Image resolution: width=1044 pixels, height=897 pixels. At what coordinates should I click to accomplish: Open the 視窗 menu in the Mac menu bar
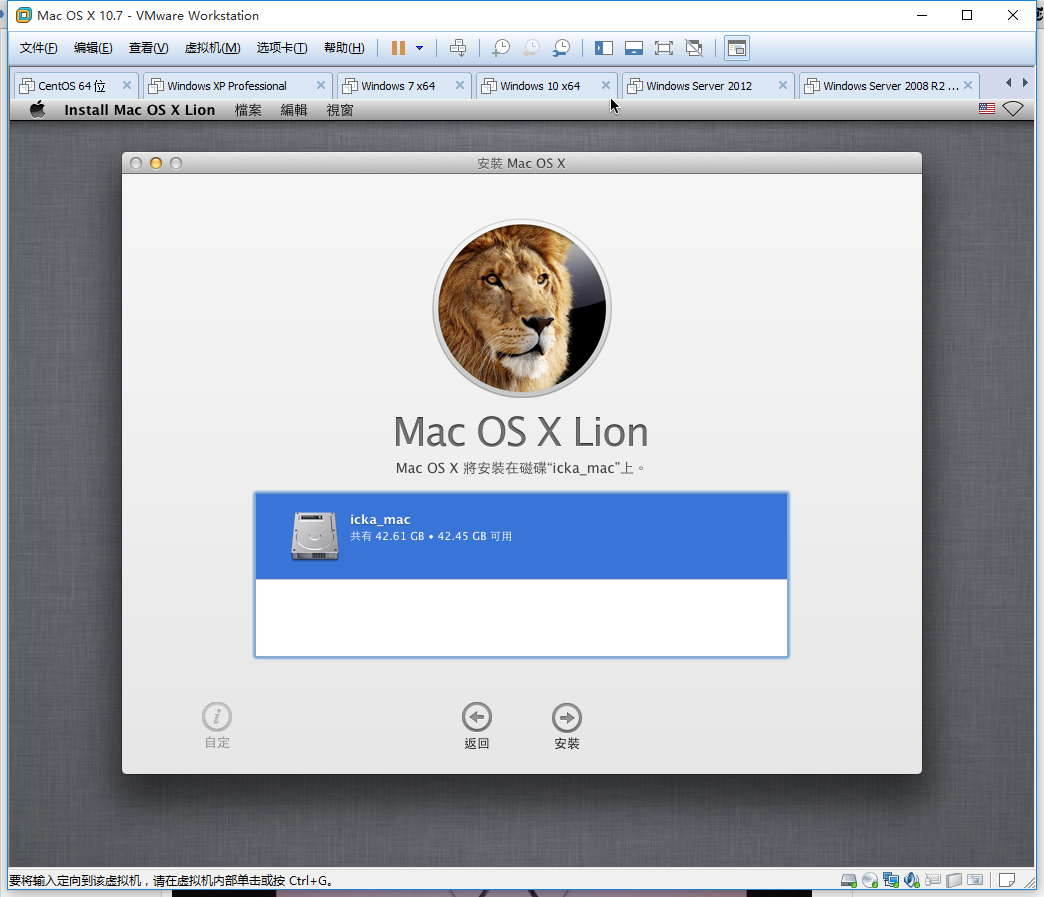[340, 110]
